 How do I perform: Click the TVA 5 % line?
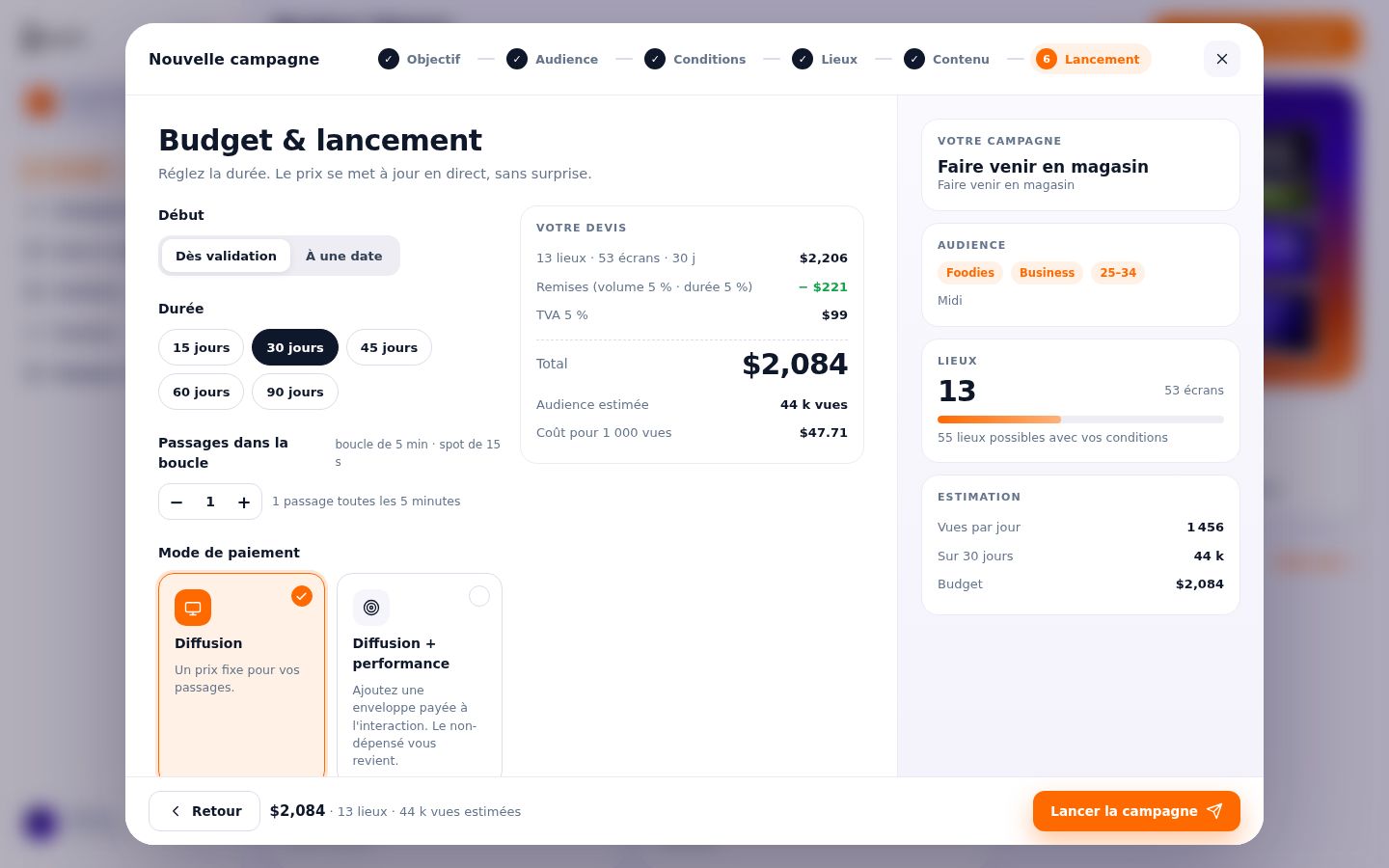[692, 314]
